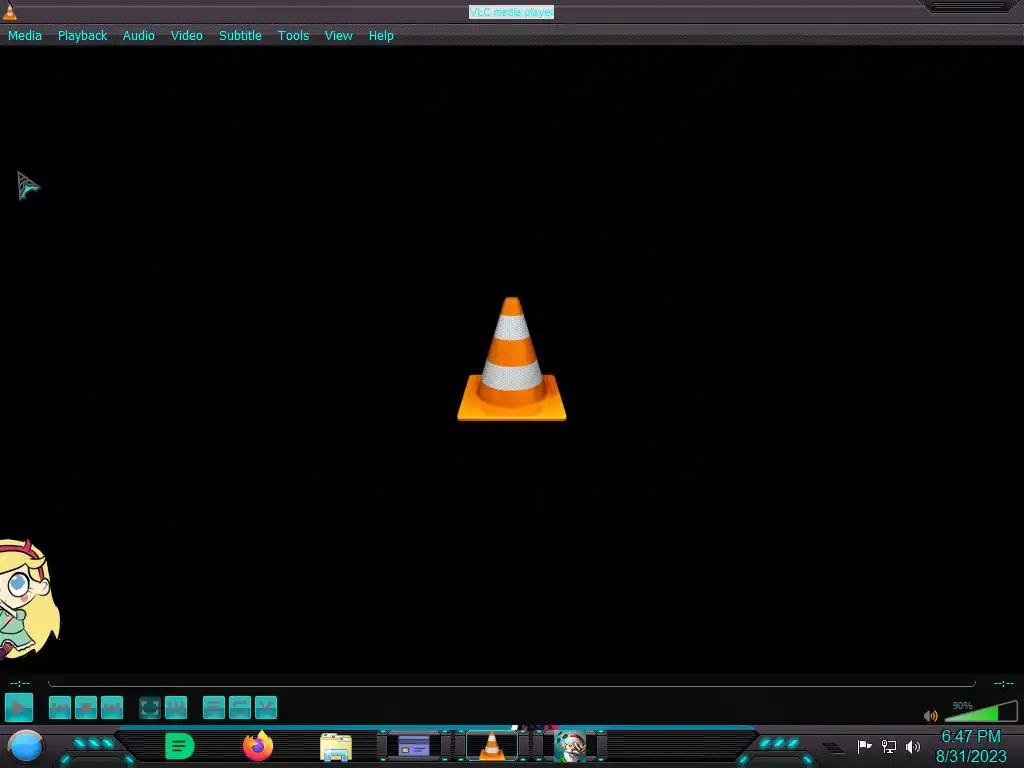Open network status tray icon
Image resolution: width=1024 pixels, height=768 pixels.
(x=889, y=746)
